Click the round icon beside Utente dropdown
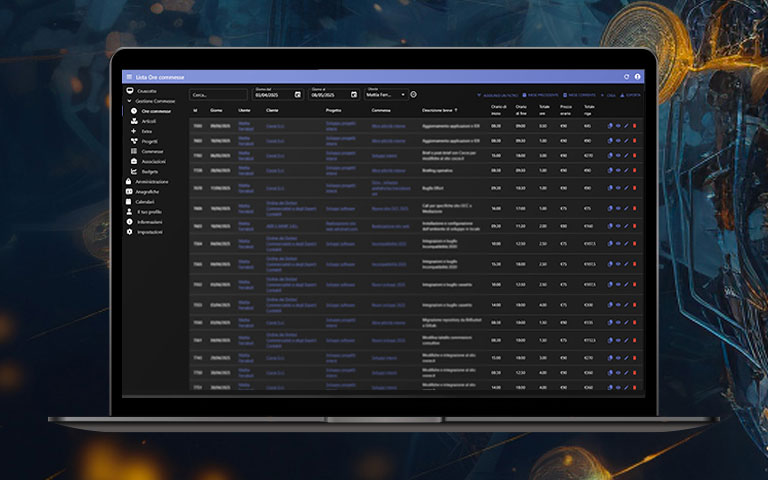This screenshot has width=768, height=480. tap(413, 95)
